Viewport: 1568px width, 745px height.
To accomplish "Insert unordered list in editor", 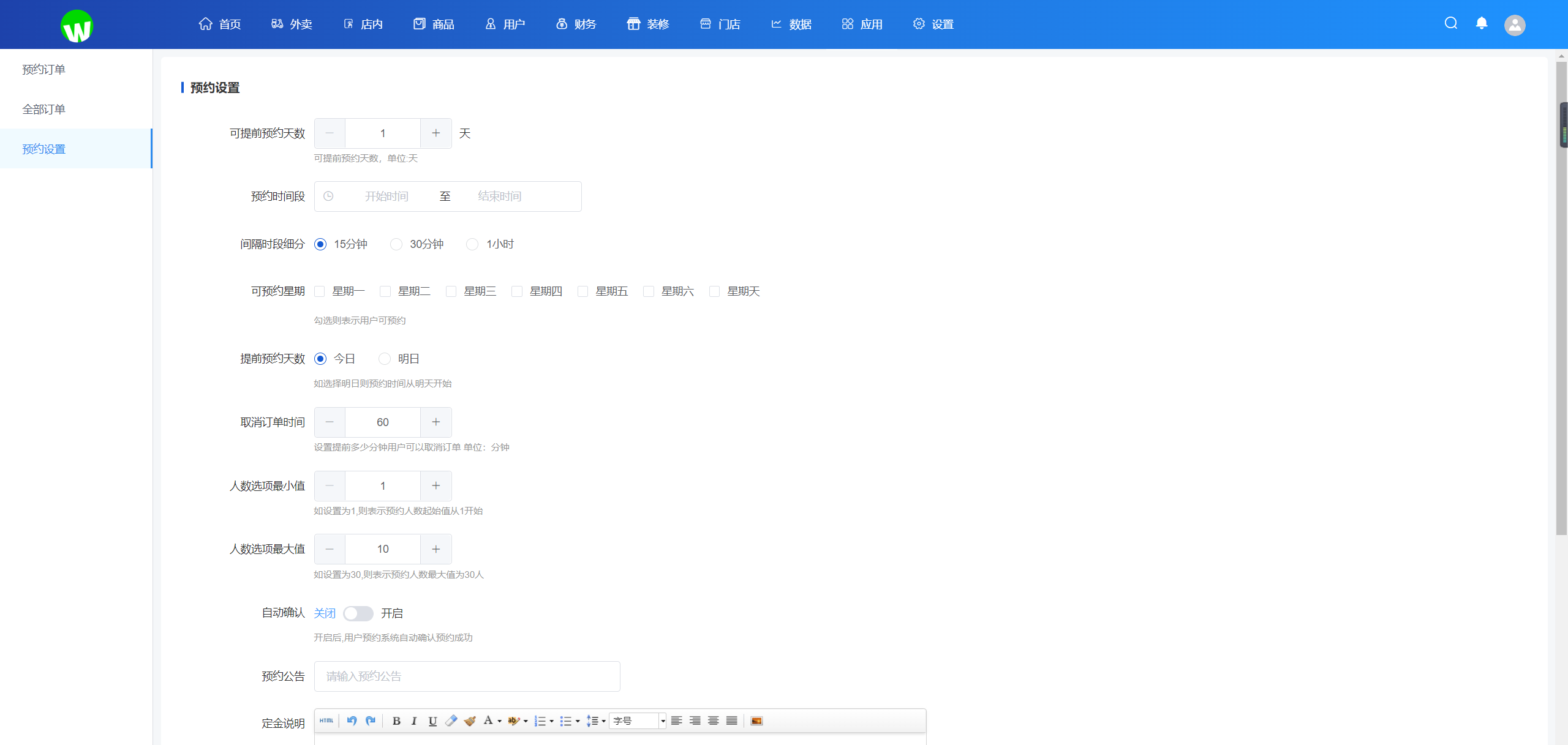I will coord(565,721).
